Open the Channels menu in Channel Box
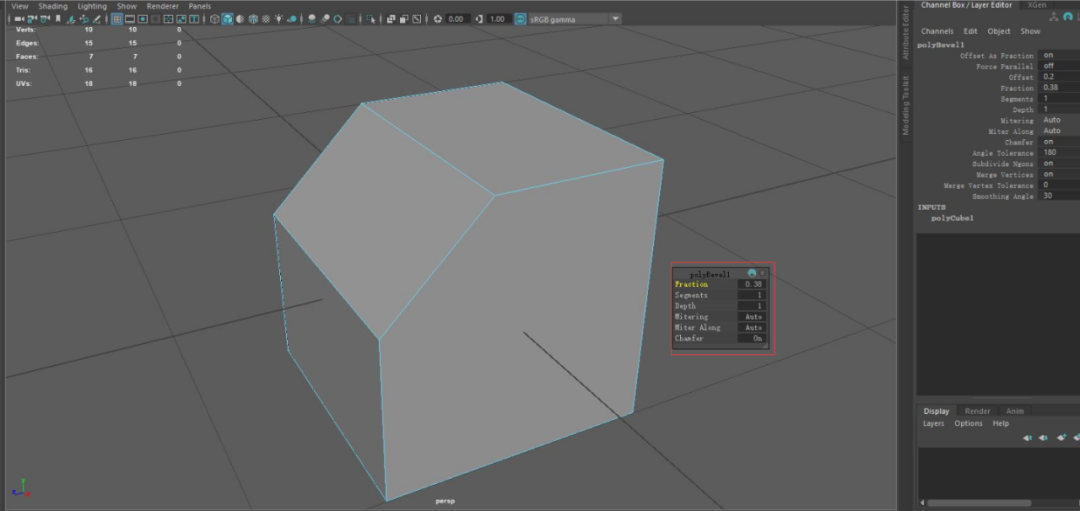Screen dimensions: 1080x511 pyautogui.click(x=937, y=31)
